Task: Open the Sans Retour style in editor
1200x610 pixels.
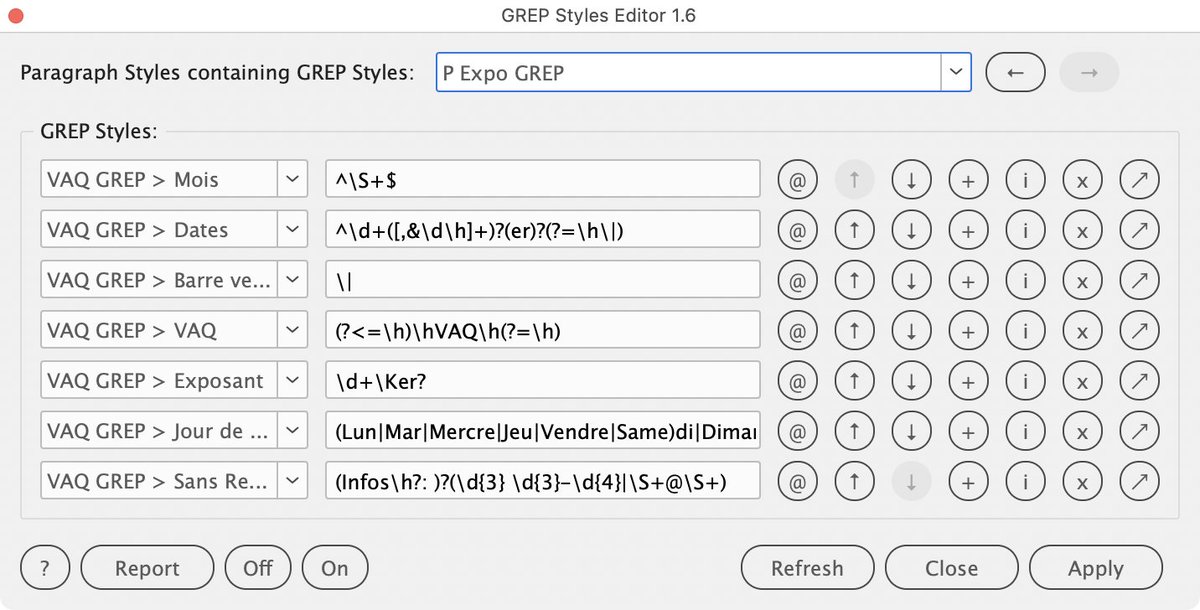Action: [x=1139, y=480]
